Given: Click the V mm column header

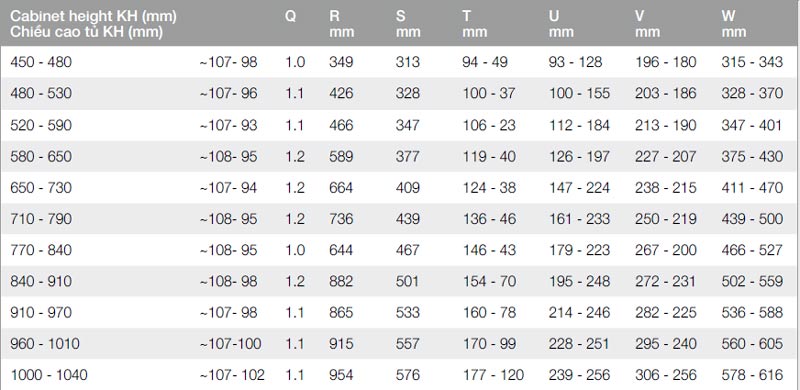Looking at the screenshot, I should click(647, 24).
